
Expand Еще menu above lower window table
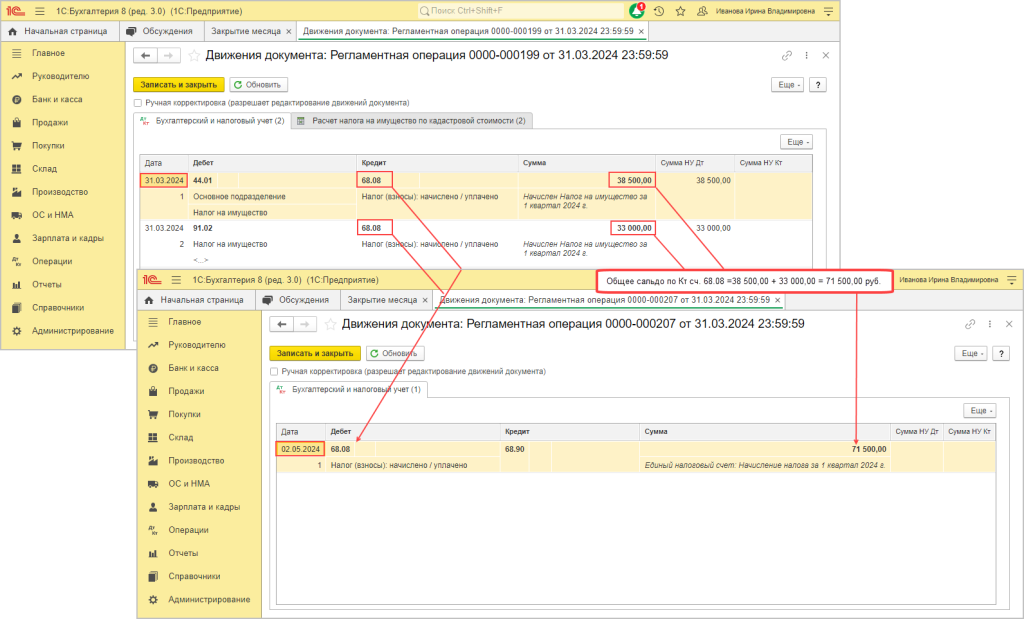tap(979, 411)
